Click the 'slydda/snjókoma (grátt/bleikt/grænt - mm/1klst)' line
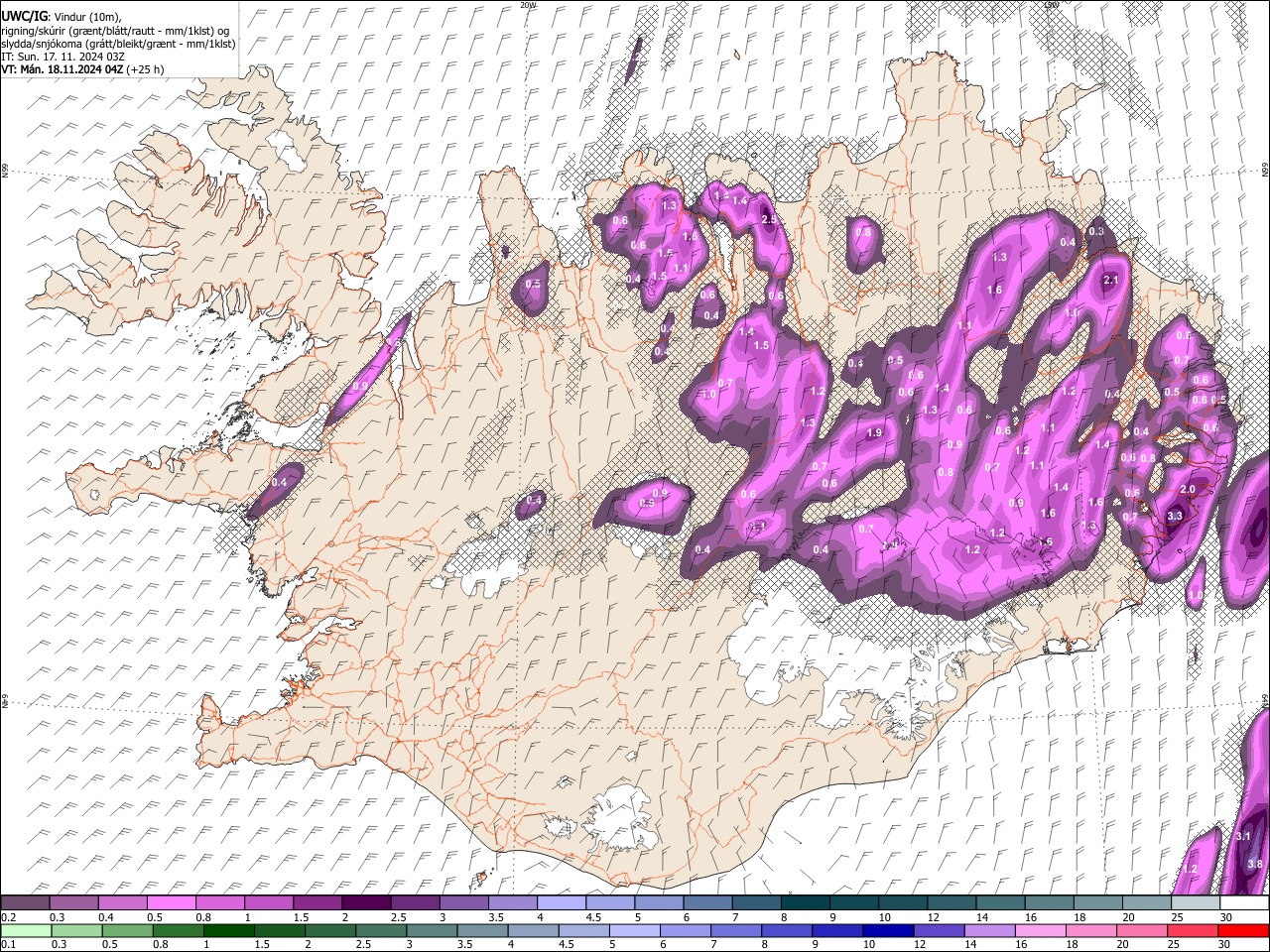The image size is (1270, 952). tap(118, 44)
